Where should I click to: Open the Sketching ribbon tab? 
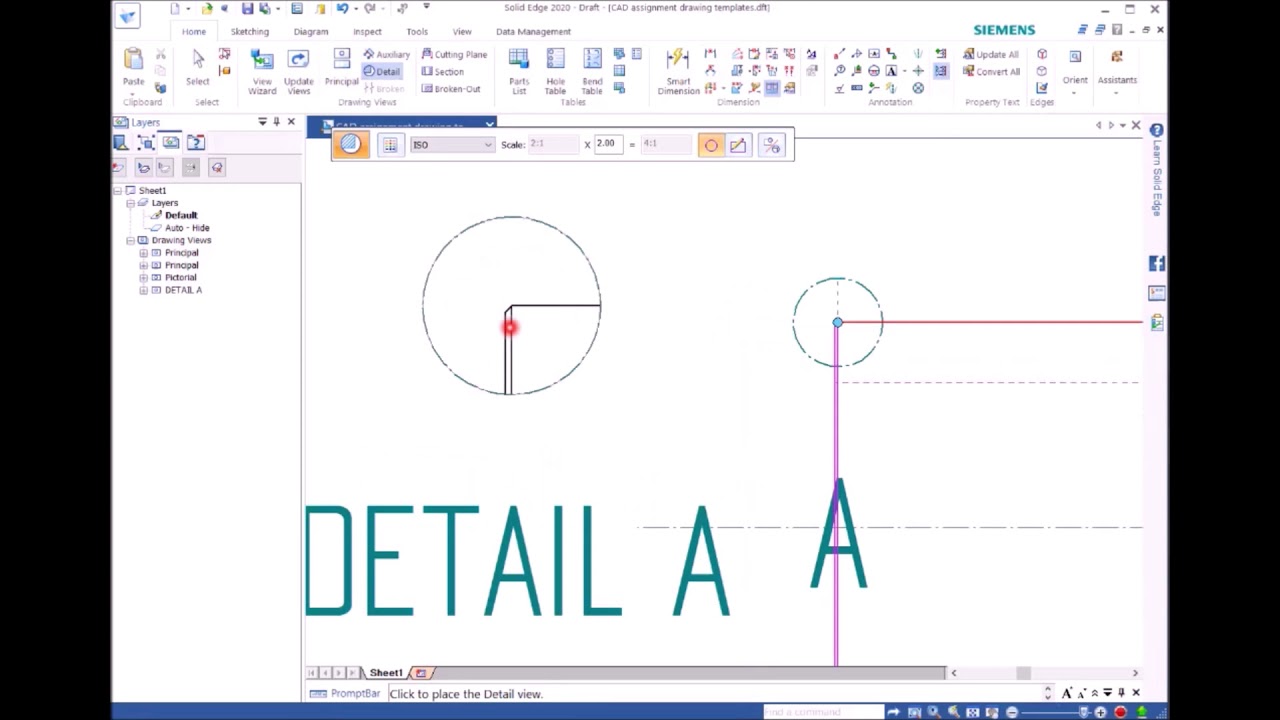click(x=250, y=31)
